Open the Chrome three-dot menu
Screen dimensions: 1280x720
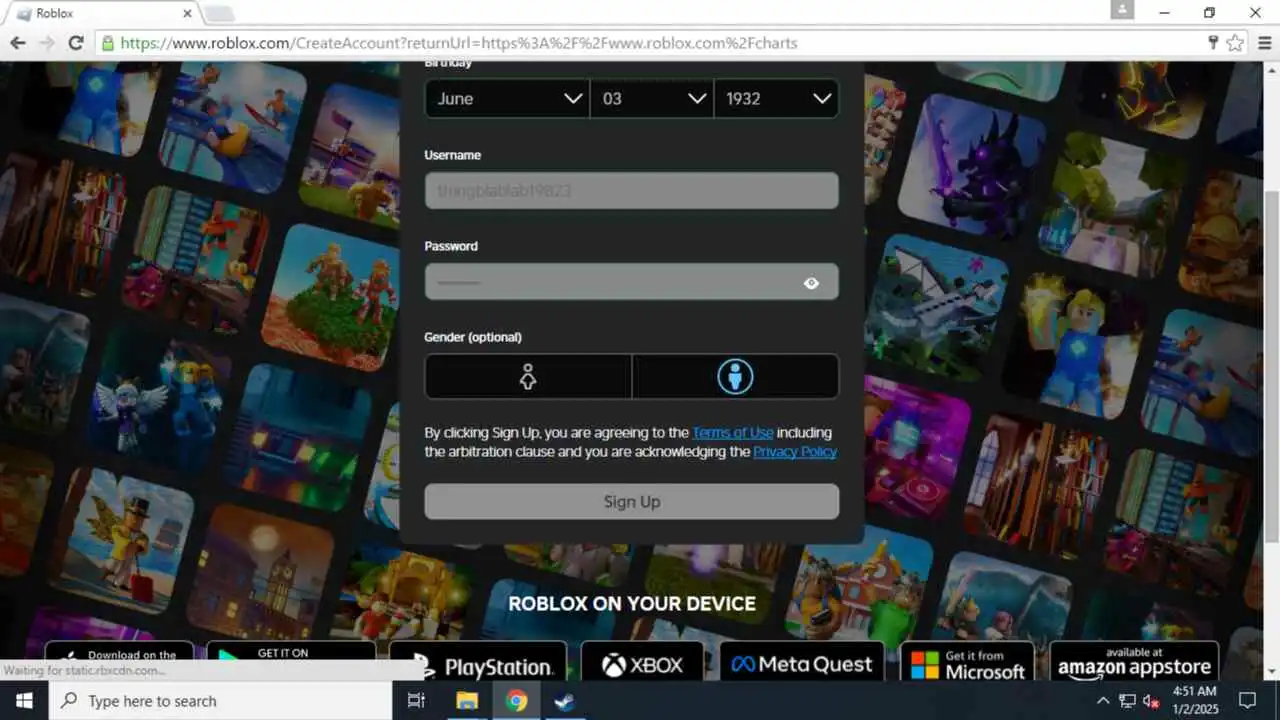(x=1263, y=43)
